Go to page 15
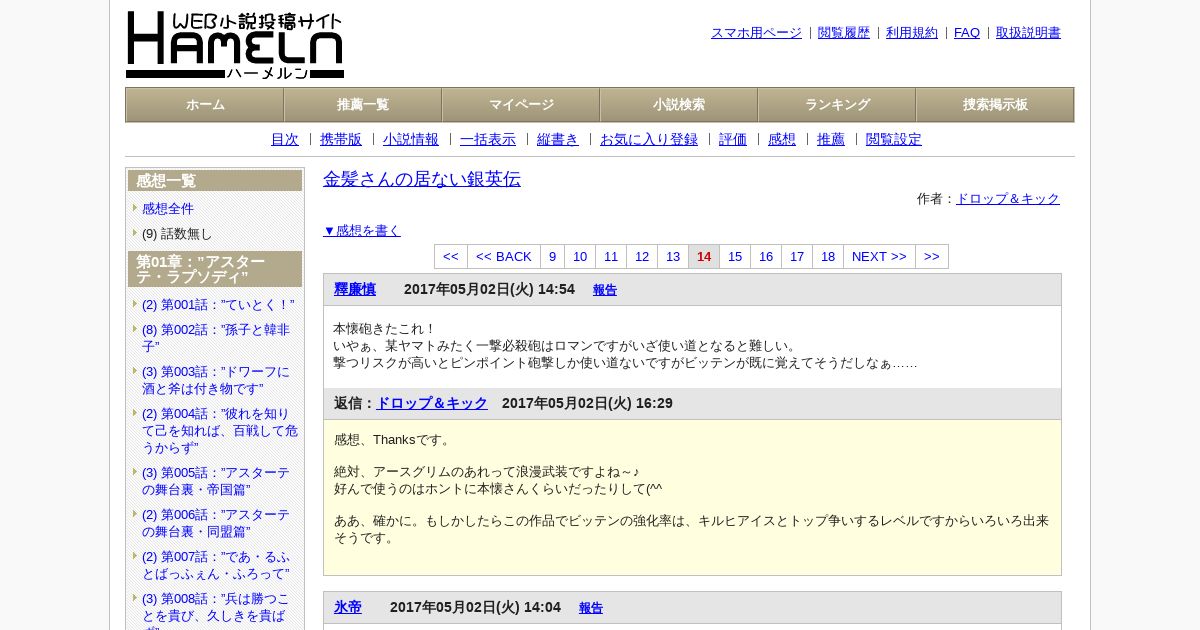 coord(735,257)
